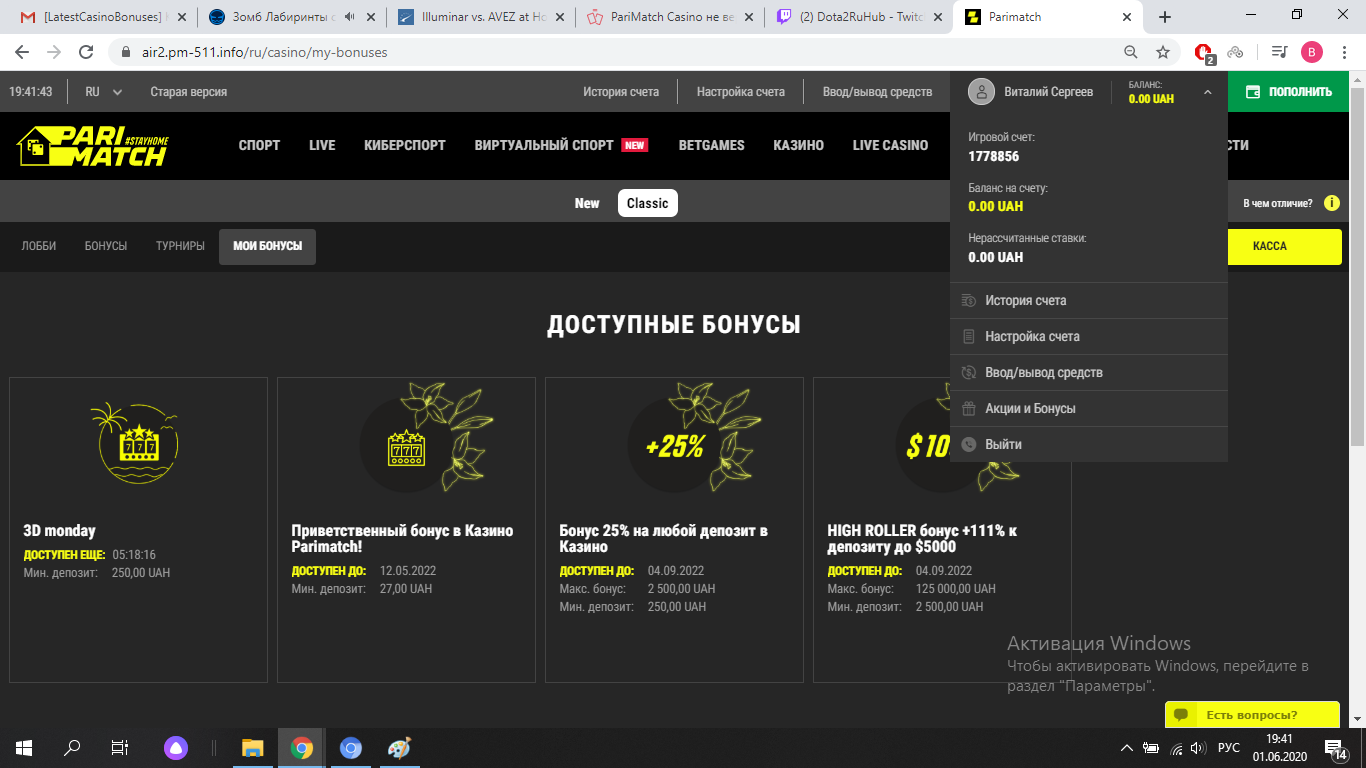
Task: Open the 'HIGH ROLLER бонус +111%' card
Action: 942,530
